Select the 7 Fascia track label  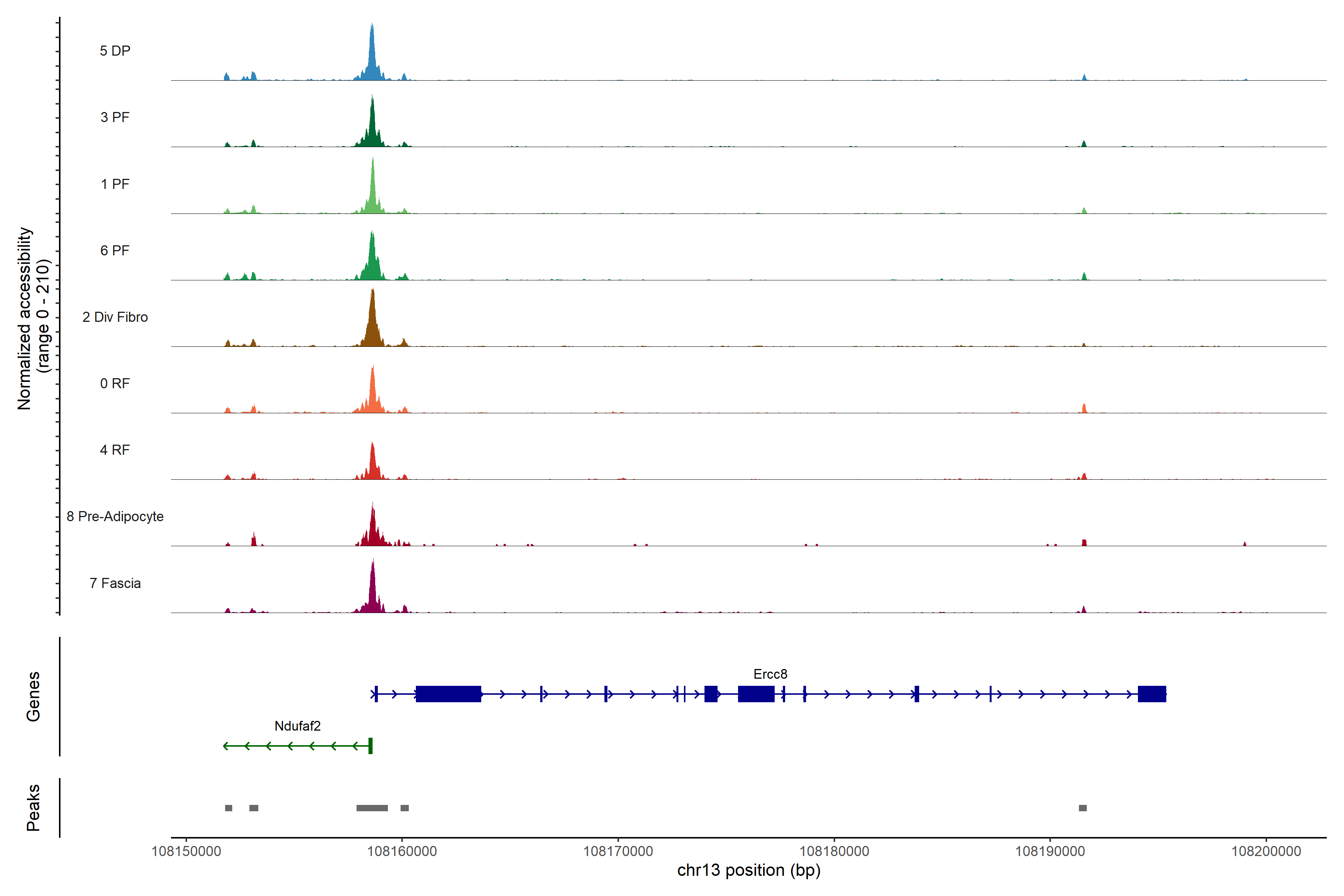[115, 584]
